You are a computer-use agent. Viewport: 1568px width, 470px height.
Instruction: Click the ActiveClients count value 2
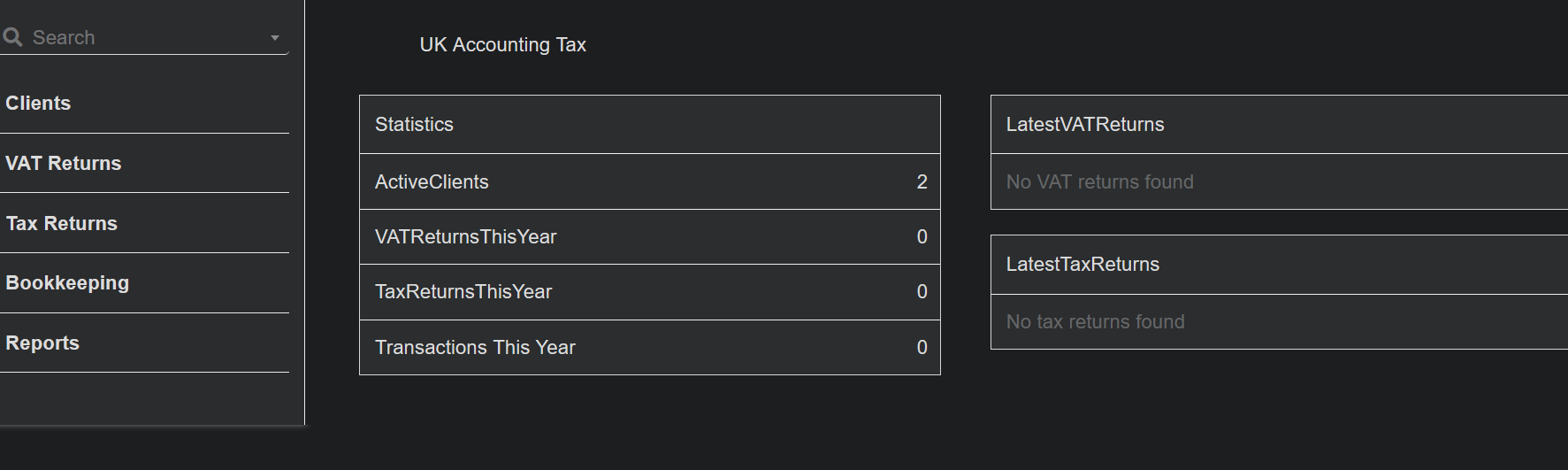point(922,182)
